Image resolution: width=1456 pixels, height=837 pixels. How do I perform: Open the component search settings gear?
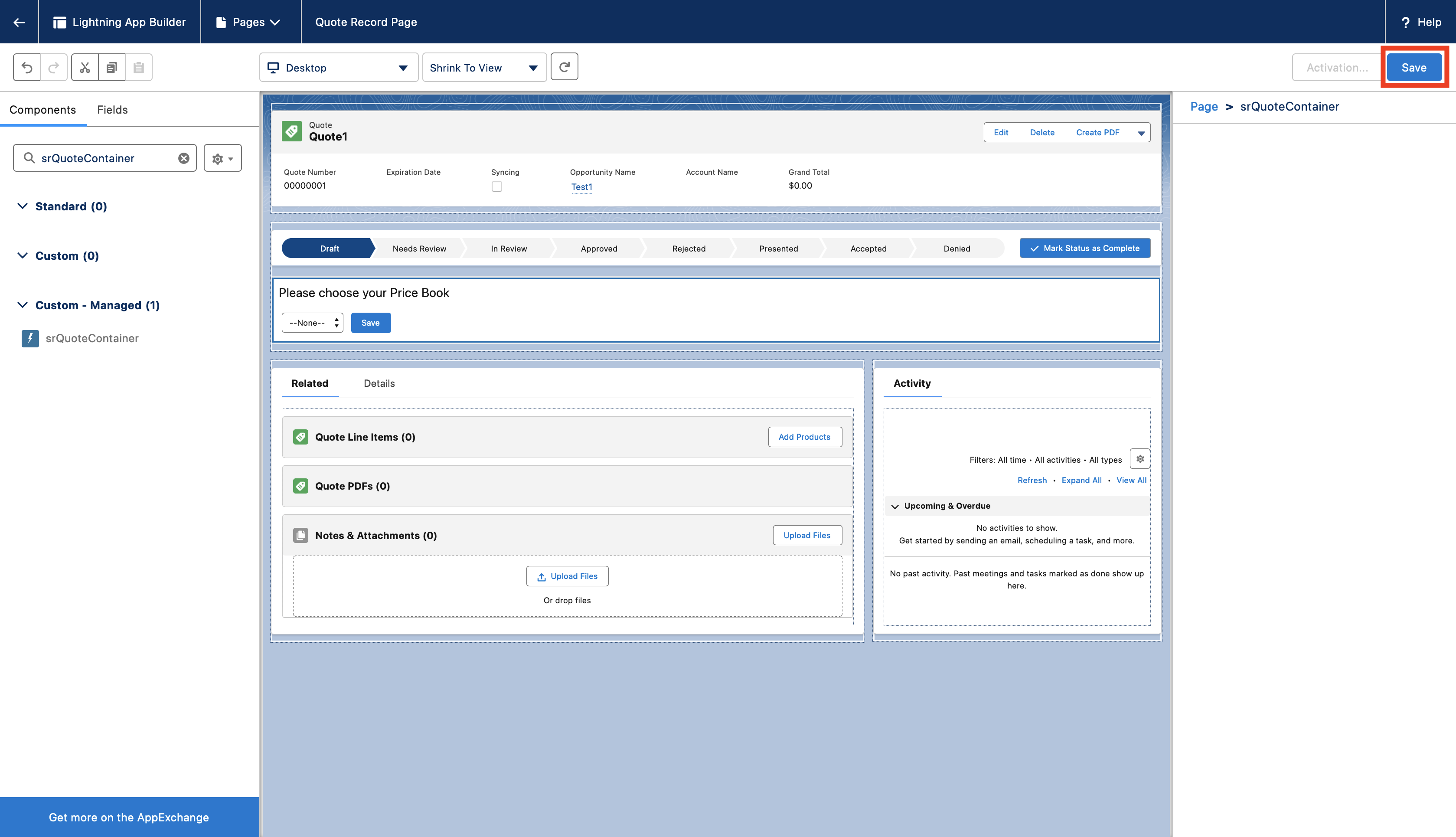pos(222,158)
